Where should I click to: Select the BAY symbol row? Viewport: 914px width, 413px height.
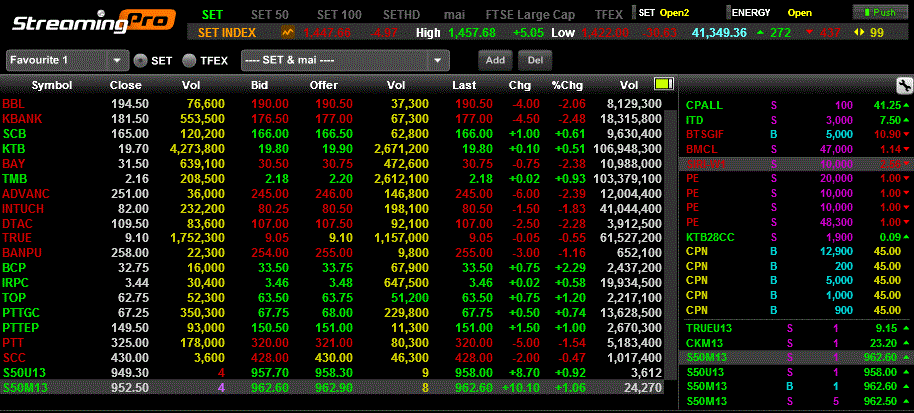[332, 164]
